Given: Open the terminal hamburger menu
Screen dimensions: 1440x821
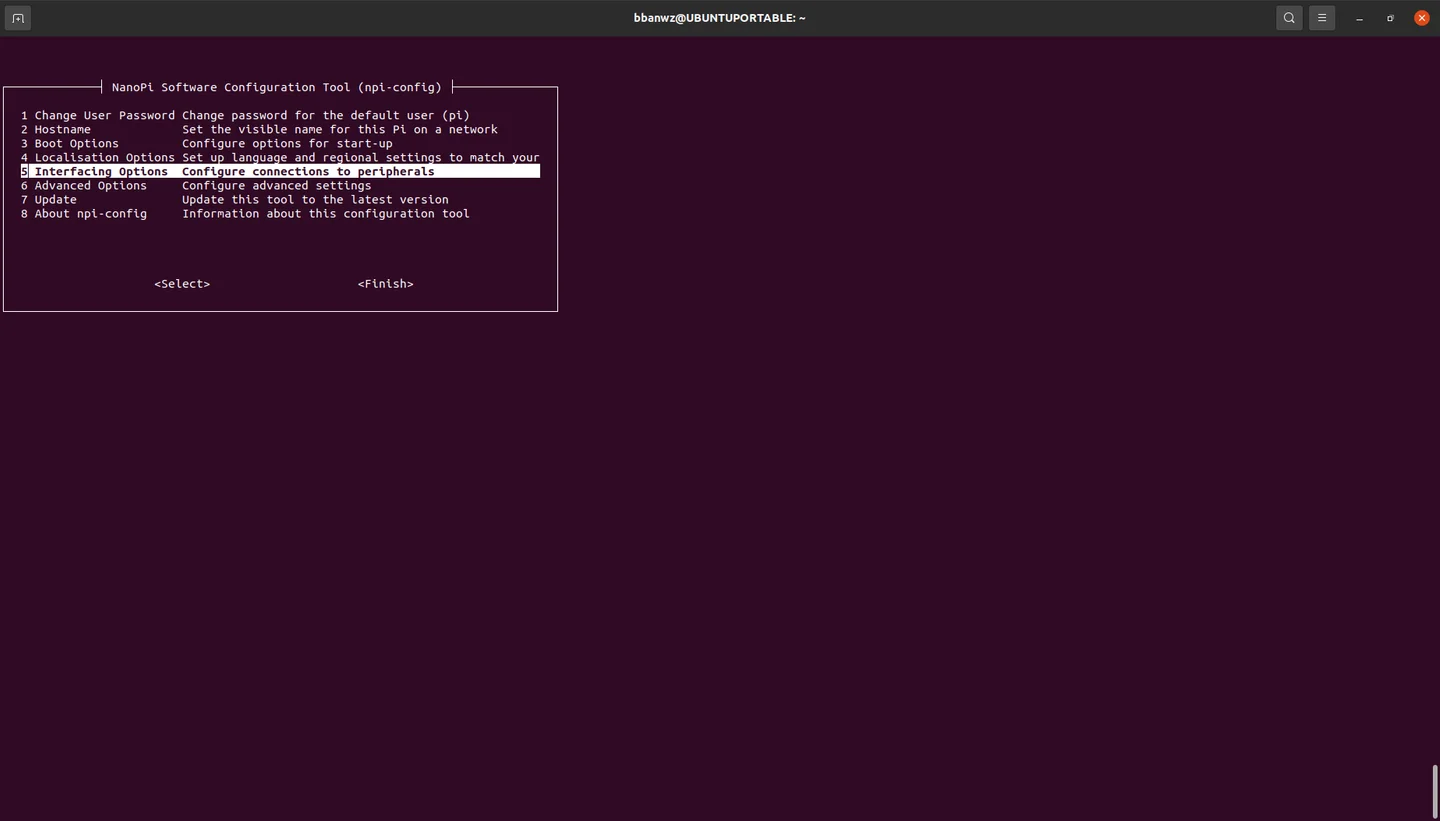Looking at the screenshot, I should tap(1322, 18).
